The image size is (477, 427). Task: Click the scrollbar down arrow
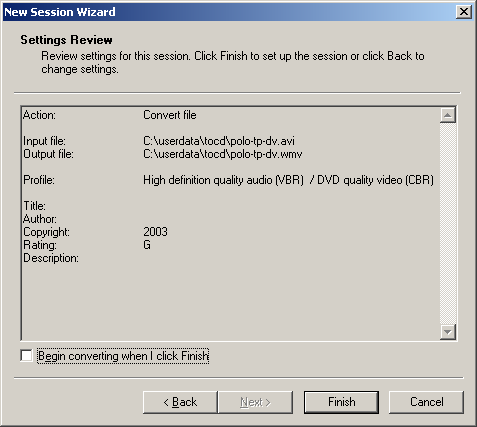(448, 332)
